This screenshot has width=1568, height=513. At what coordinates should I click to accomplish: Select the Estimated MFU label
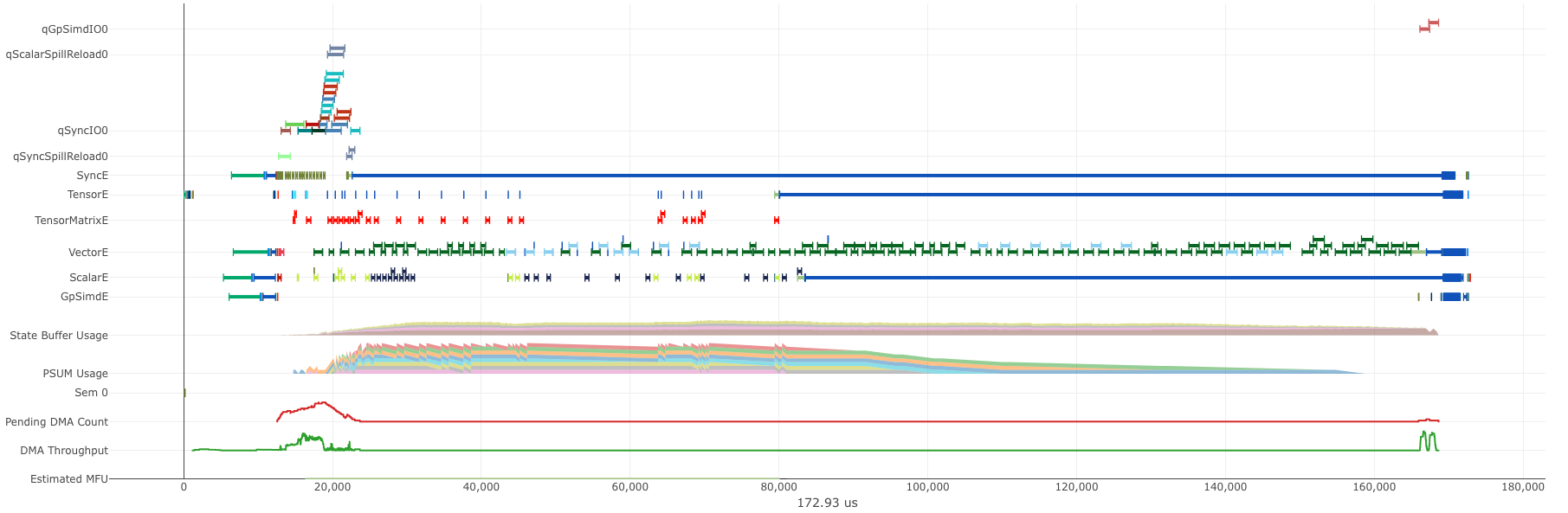69,479
